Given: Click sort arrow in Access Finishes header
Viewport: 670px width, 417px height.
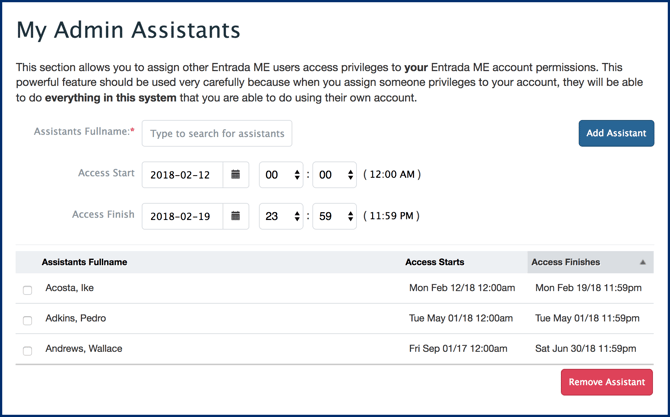Looking at the screenshot, I should coord(643,262).
